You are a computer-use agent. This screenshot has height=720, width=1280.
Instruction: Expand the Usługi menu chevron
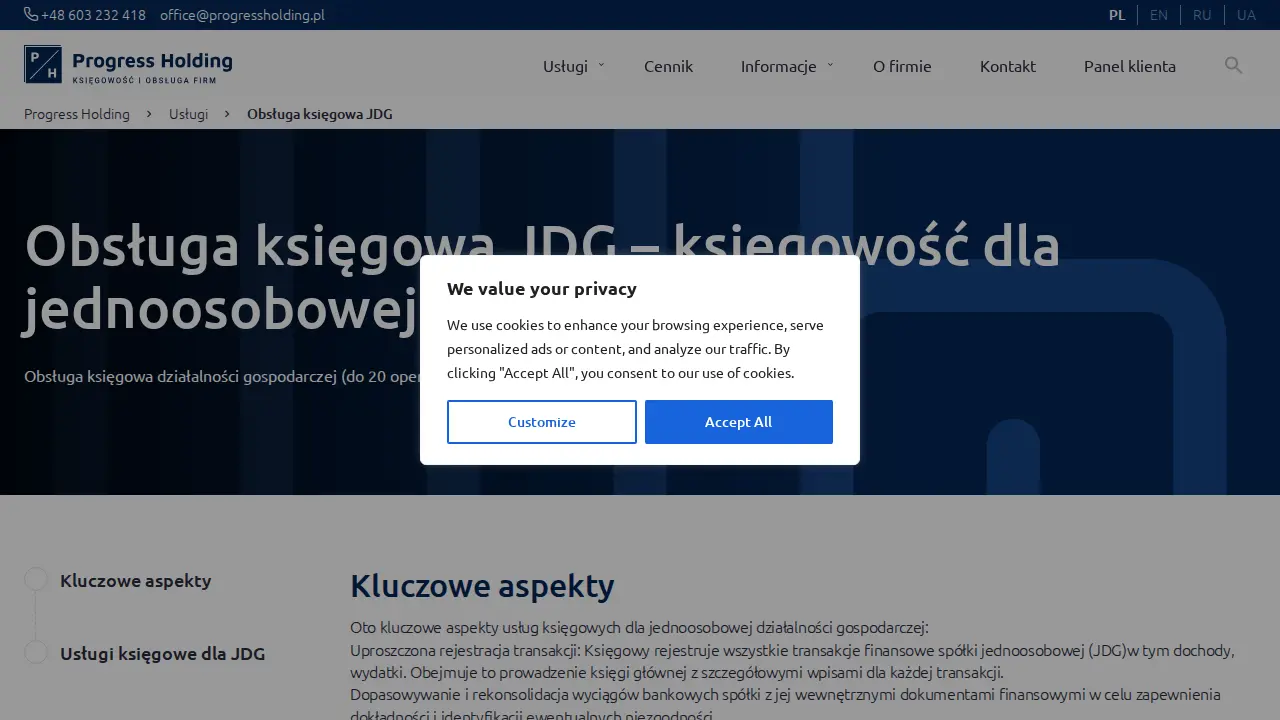tap(601, 65)
